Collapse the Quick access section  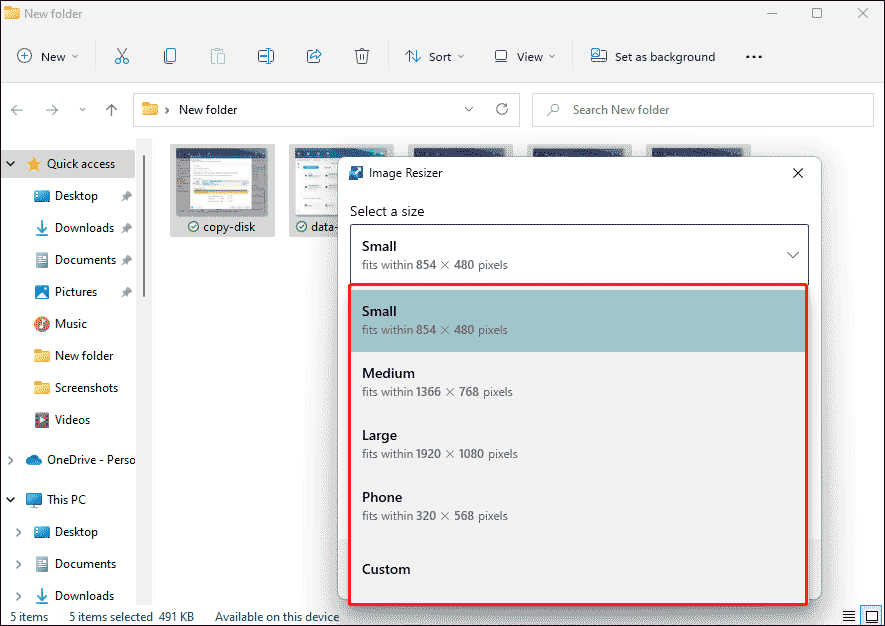pyautogui.click(x=10, y=163)
